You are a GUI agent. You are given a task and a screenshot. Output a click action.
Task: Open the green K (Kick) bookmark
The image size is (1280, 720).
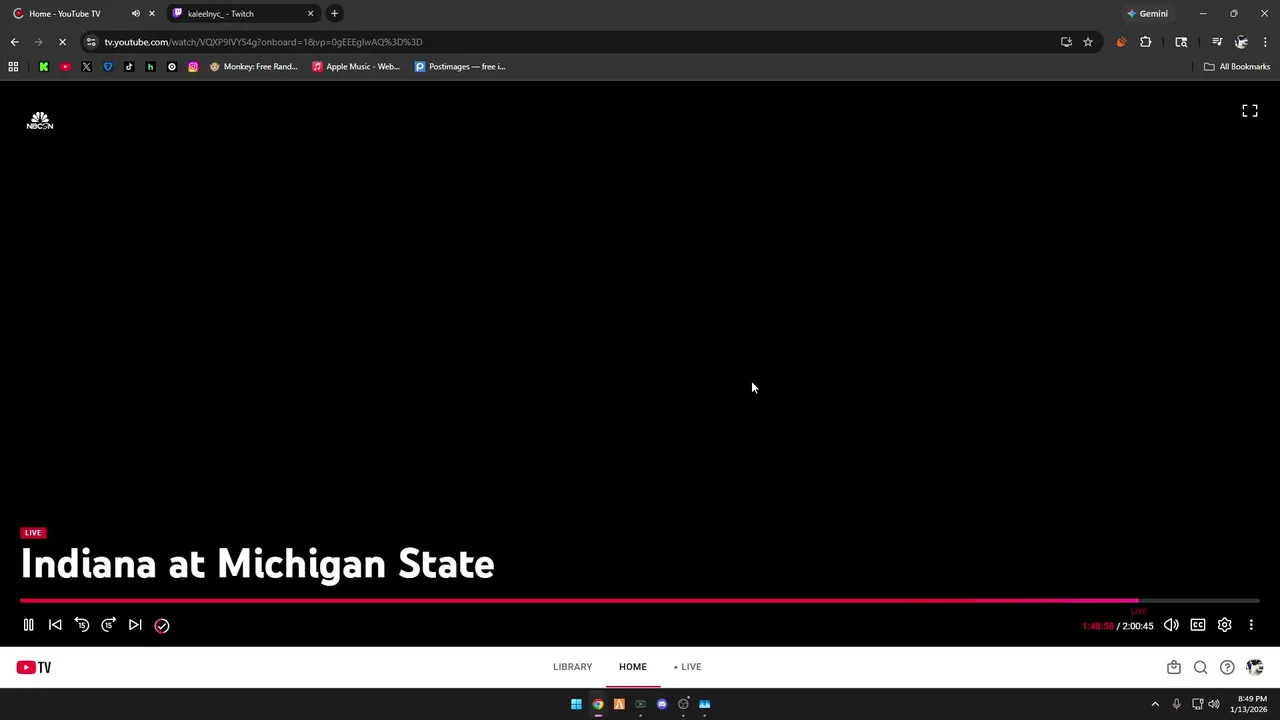(x=43, y=67)
